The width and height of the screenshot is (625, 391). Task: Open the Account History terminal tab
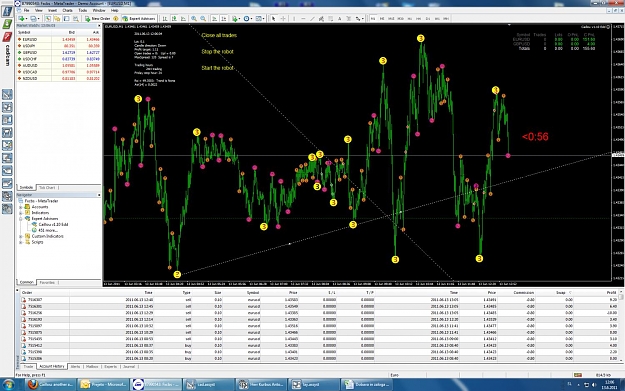pos(52,366)
